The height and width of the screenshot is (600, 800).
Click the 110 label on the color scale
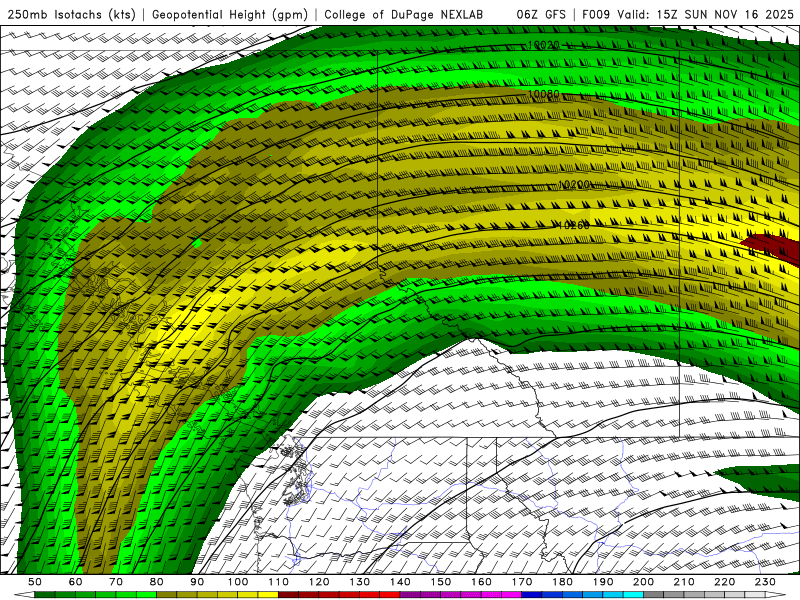[x=279, y=582]
